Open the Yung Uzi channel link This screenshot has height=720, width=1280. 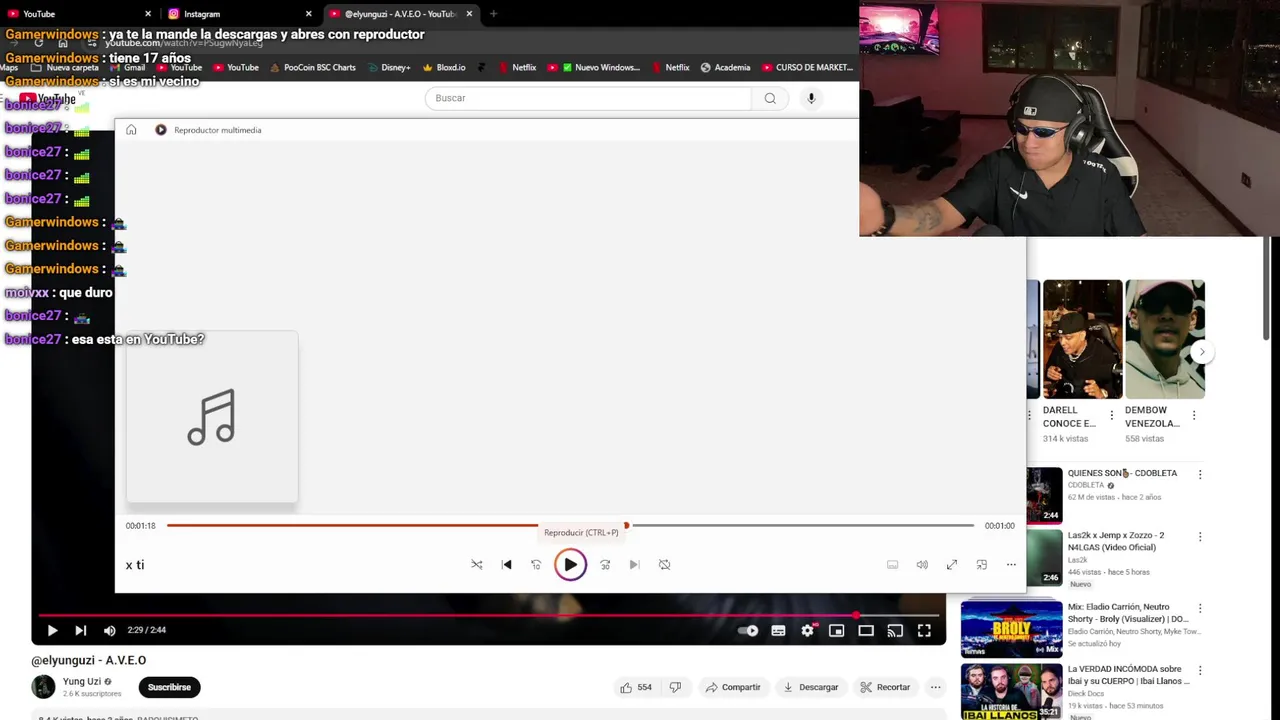pyautogui.click(x=82, y=682)
